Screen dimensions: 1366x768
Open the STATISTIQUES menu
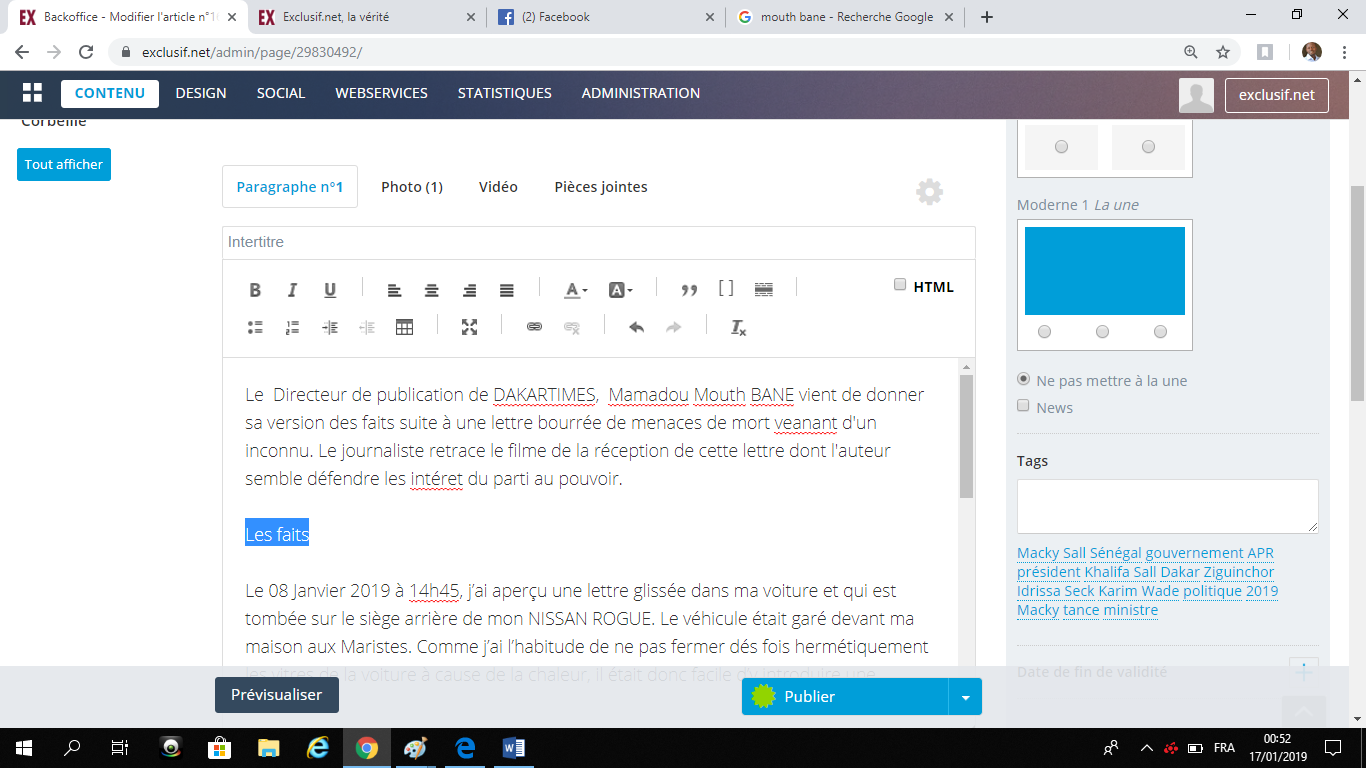tap(504, 93)
